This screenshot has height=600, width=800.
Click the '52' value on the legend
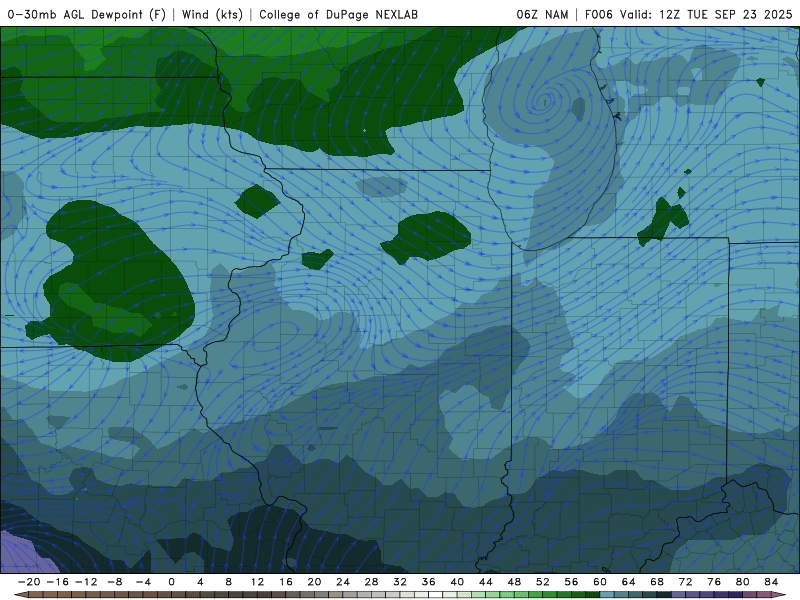(543, 582)
